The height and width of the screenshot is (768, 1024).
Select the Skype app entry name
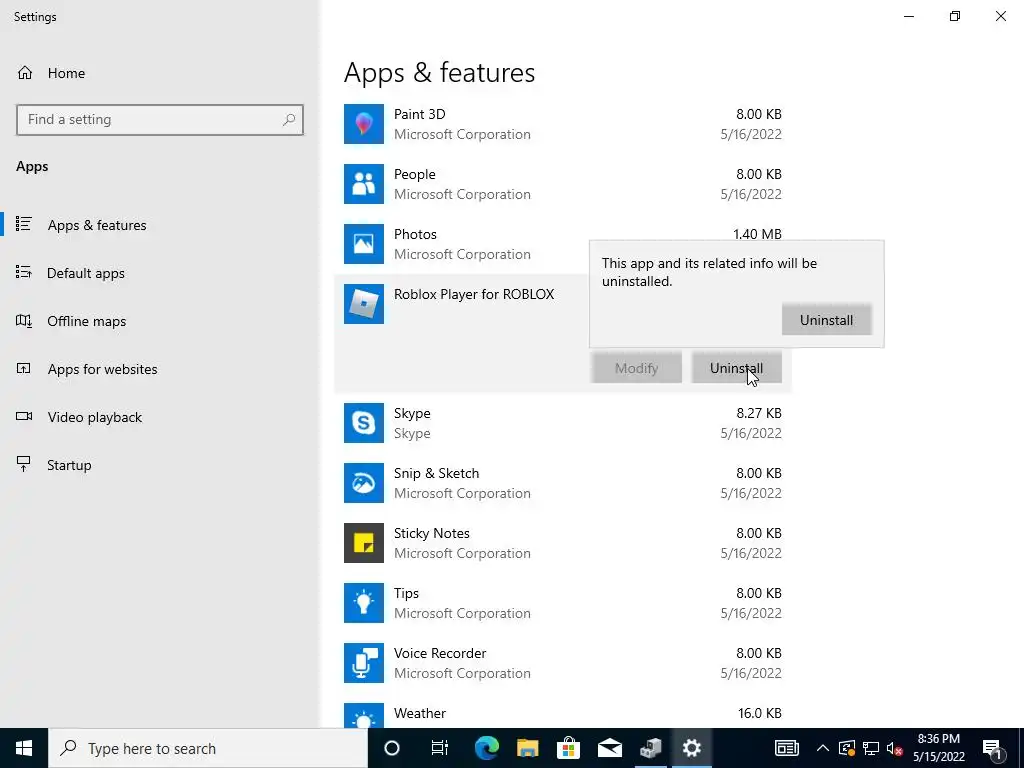(411, 413)
